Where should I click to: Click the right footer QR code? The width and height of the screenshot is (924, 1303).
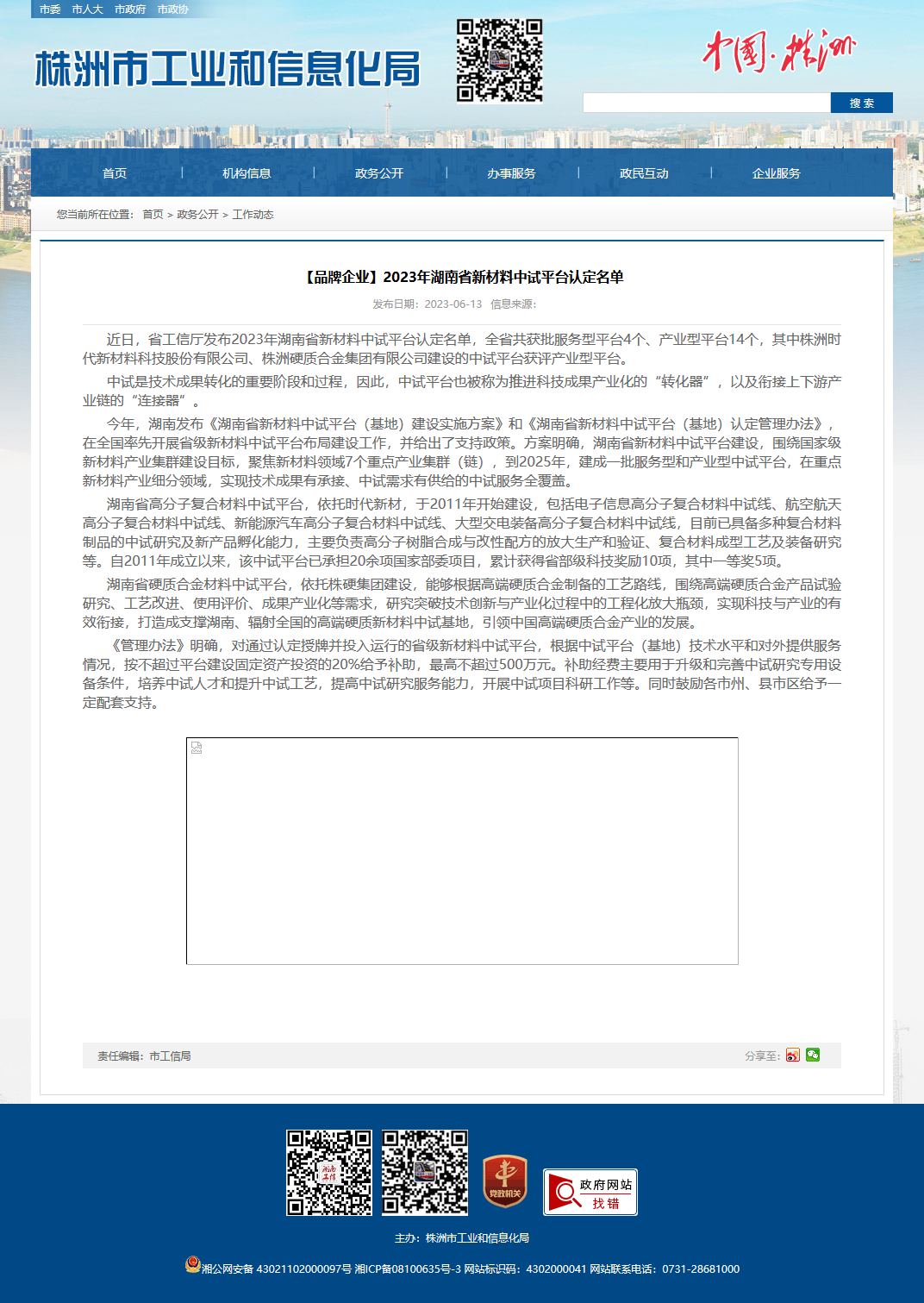(425, 1173)
